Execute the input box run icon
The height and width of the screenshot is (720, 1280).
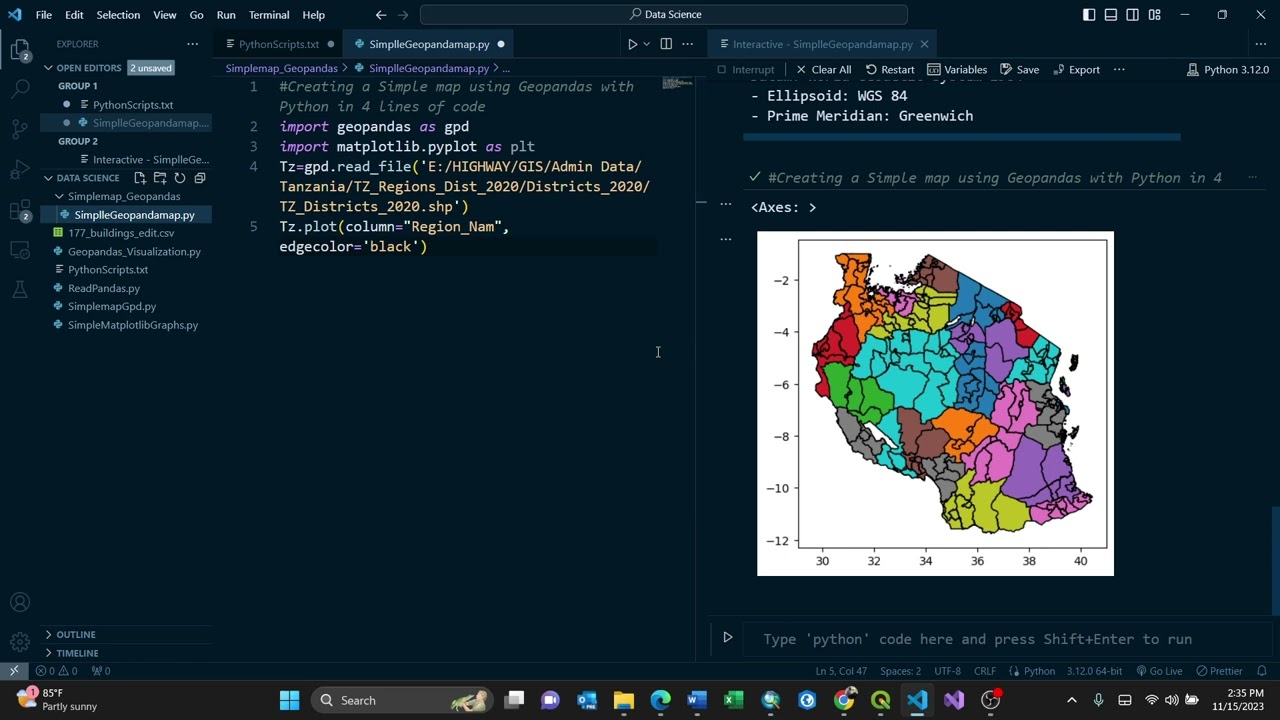(x=728, y=637)
